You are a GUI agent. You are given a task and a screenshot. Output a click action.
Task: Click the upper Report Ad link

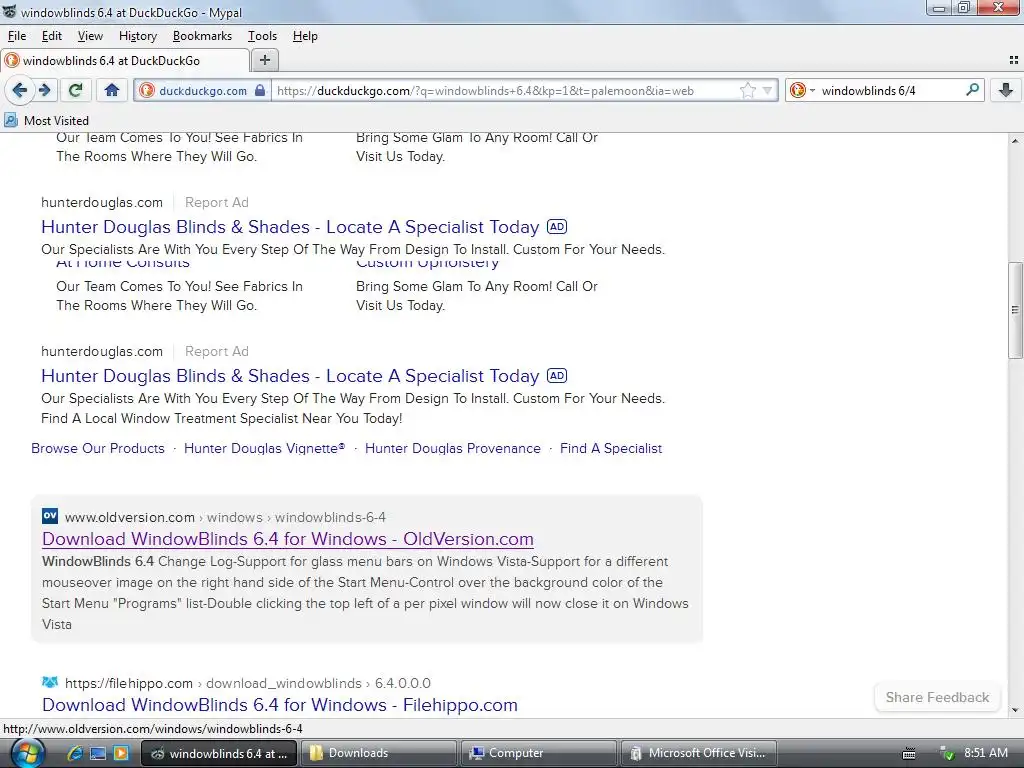[x=217, y=202]
